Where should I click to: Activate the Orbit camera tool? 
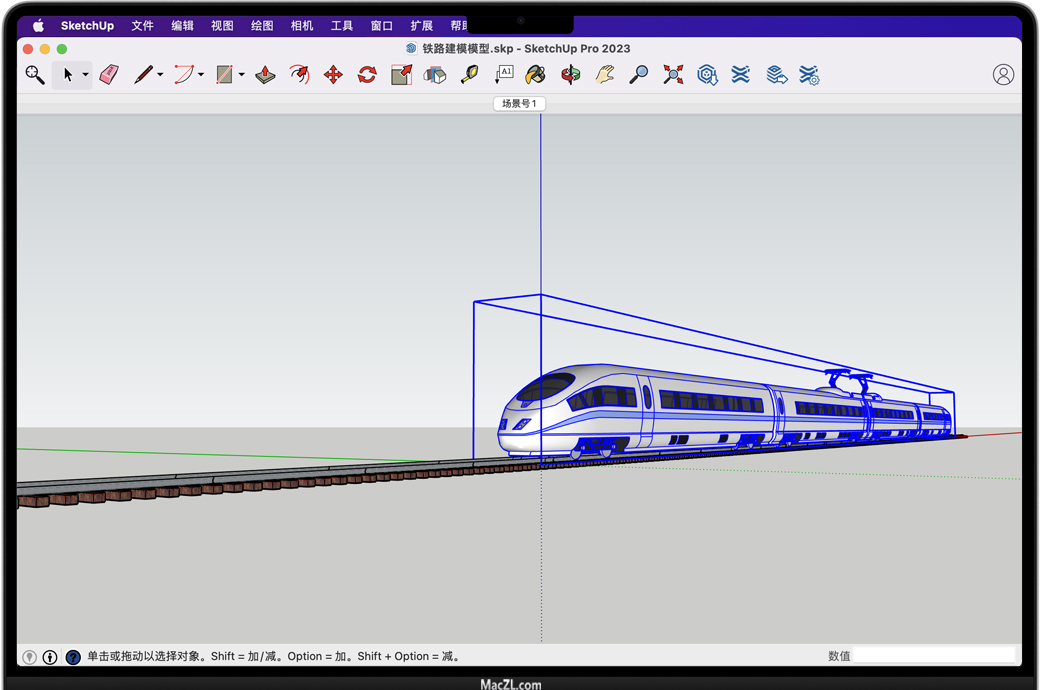click(x=570, y=75)
